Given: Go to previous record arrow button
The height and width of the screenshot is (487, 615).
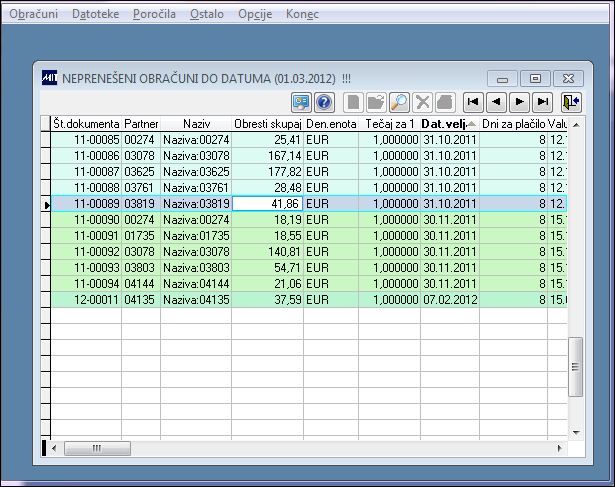Looking at the screenshot, I should 496,102.
